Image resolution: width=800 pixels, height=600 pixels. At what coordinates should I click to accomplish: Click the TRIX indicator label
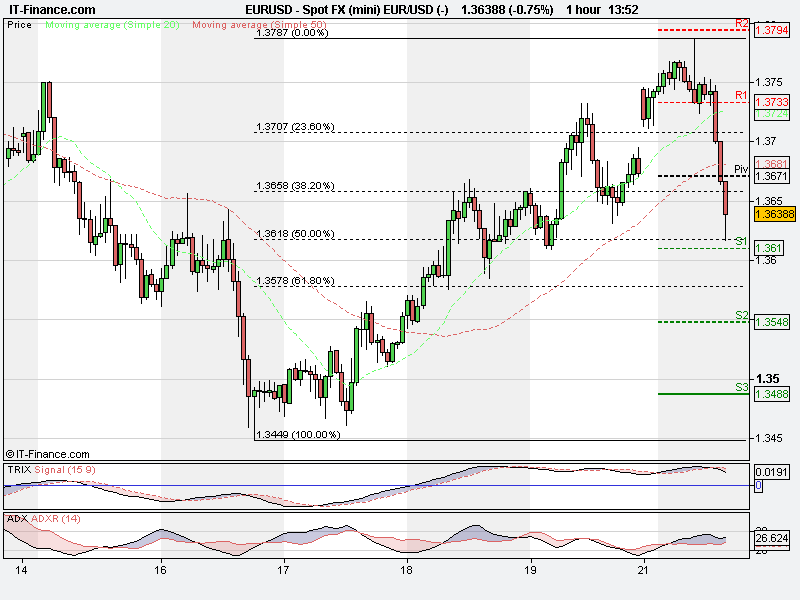[x=19, y=469]
